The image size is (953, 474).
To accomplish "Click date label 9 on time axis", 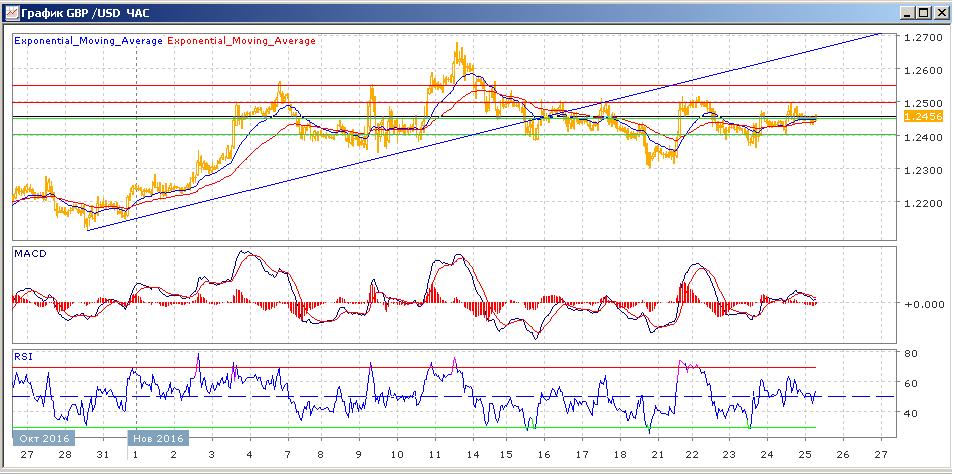I will coord(359,455).
